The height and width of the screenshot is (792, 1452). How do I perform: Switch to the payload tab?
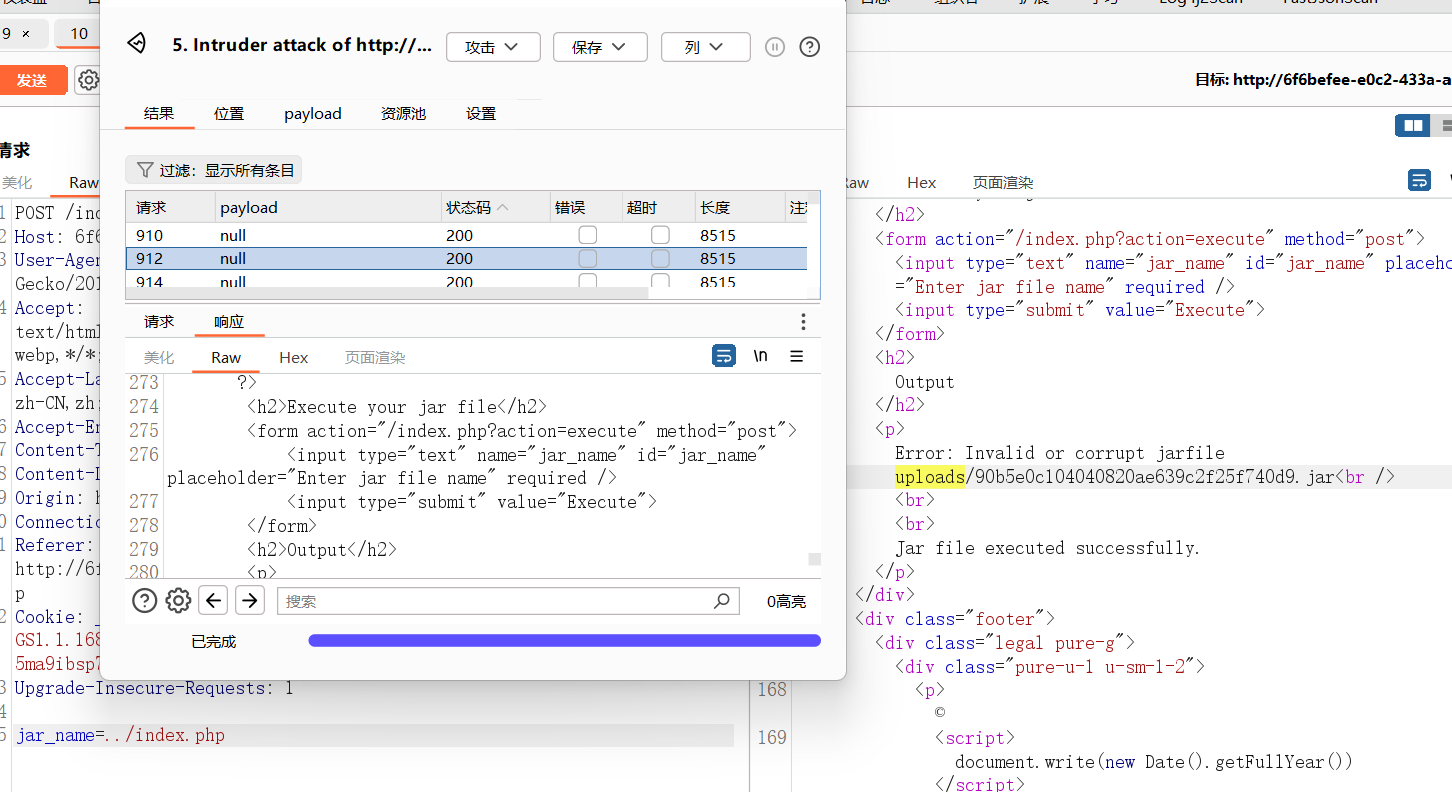(x=313, y=113)
